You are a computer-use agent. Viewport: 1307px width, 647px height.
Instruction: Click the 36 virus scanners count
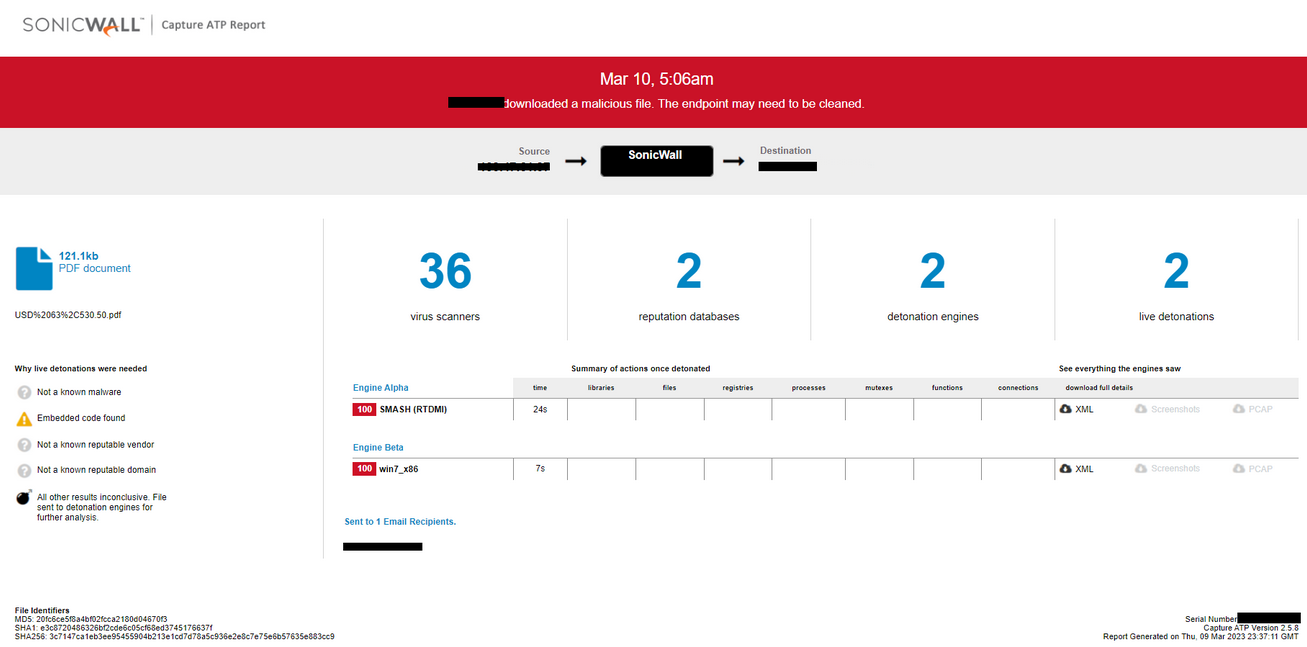coord(445,271)
